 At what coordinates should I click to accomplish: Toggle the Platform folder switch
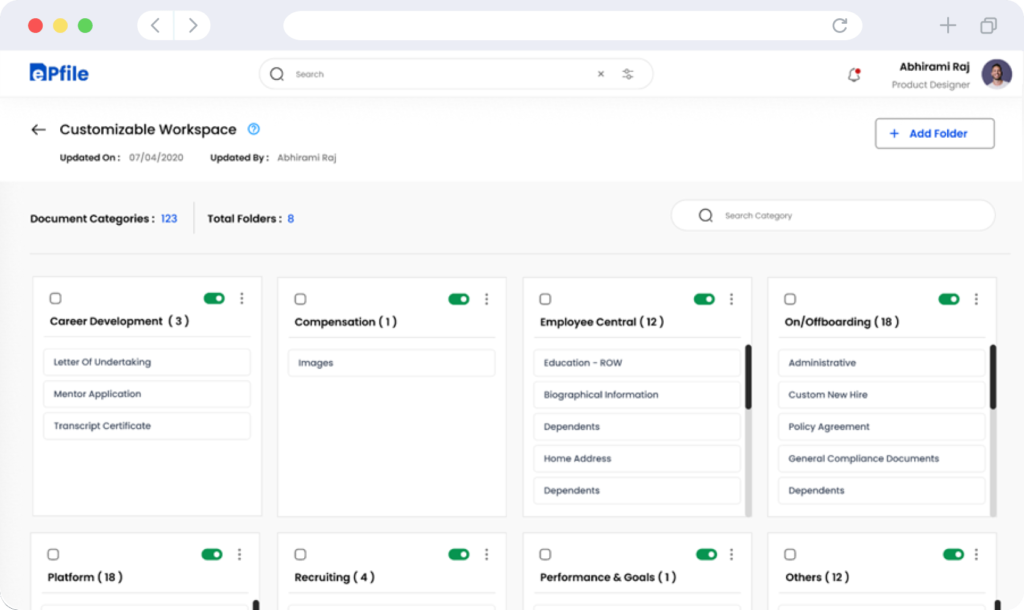tap(211, 553)
